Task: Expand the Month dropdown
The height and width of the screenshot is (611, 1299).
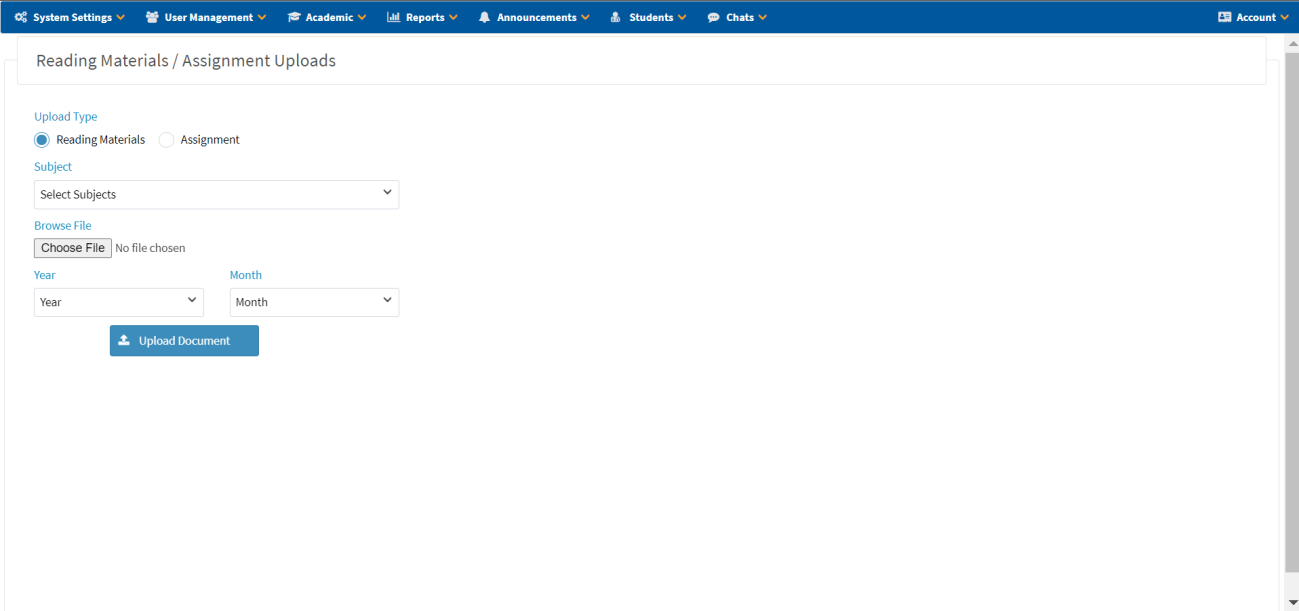Action: [x=314, y=302]
